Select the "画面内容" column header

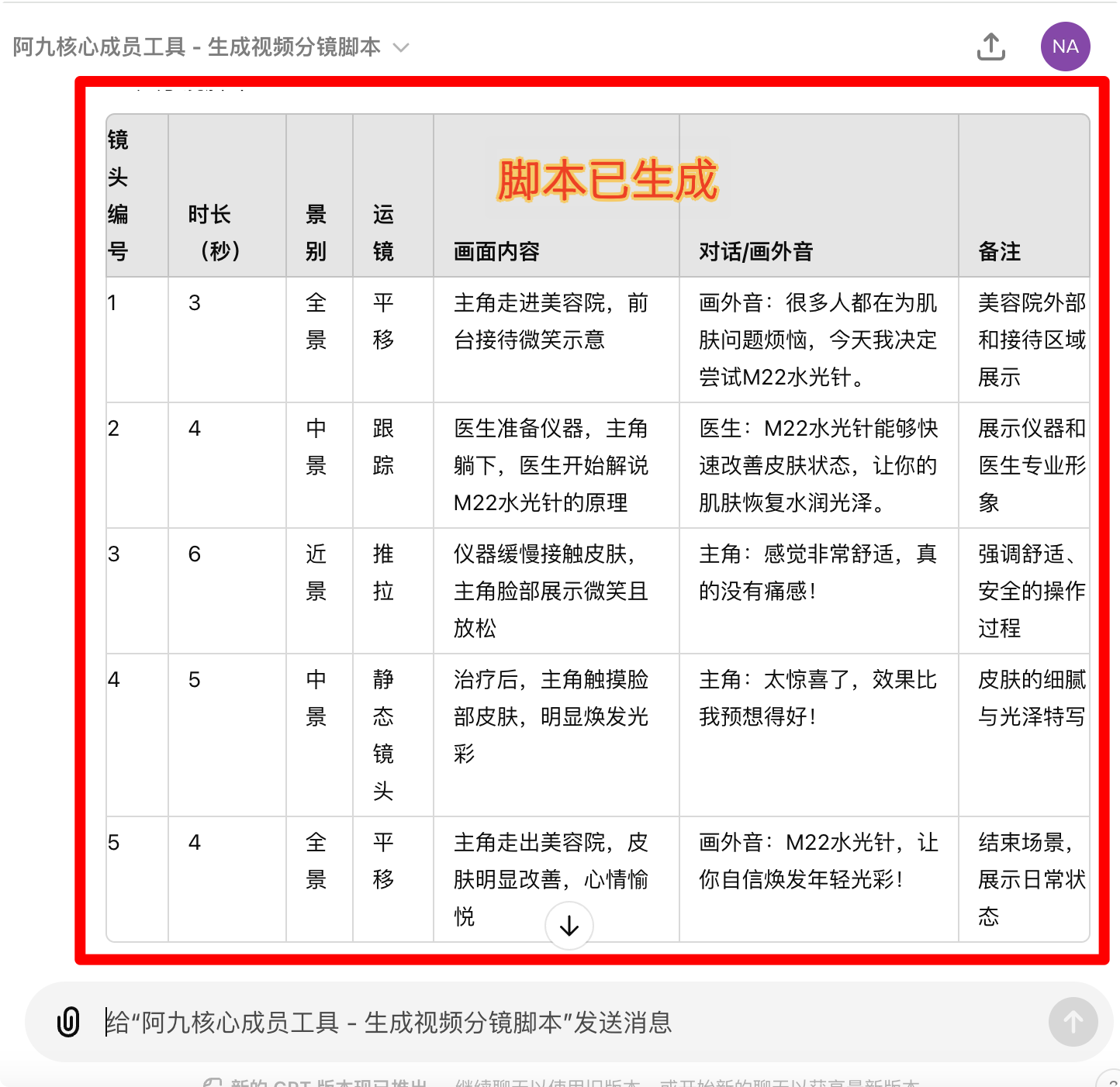(x=495, y=251)
